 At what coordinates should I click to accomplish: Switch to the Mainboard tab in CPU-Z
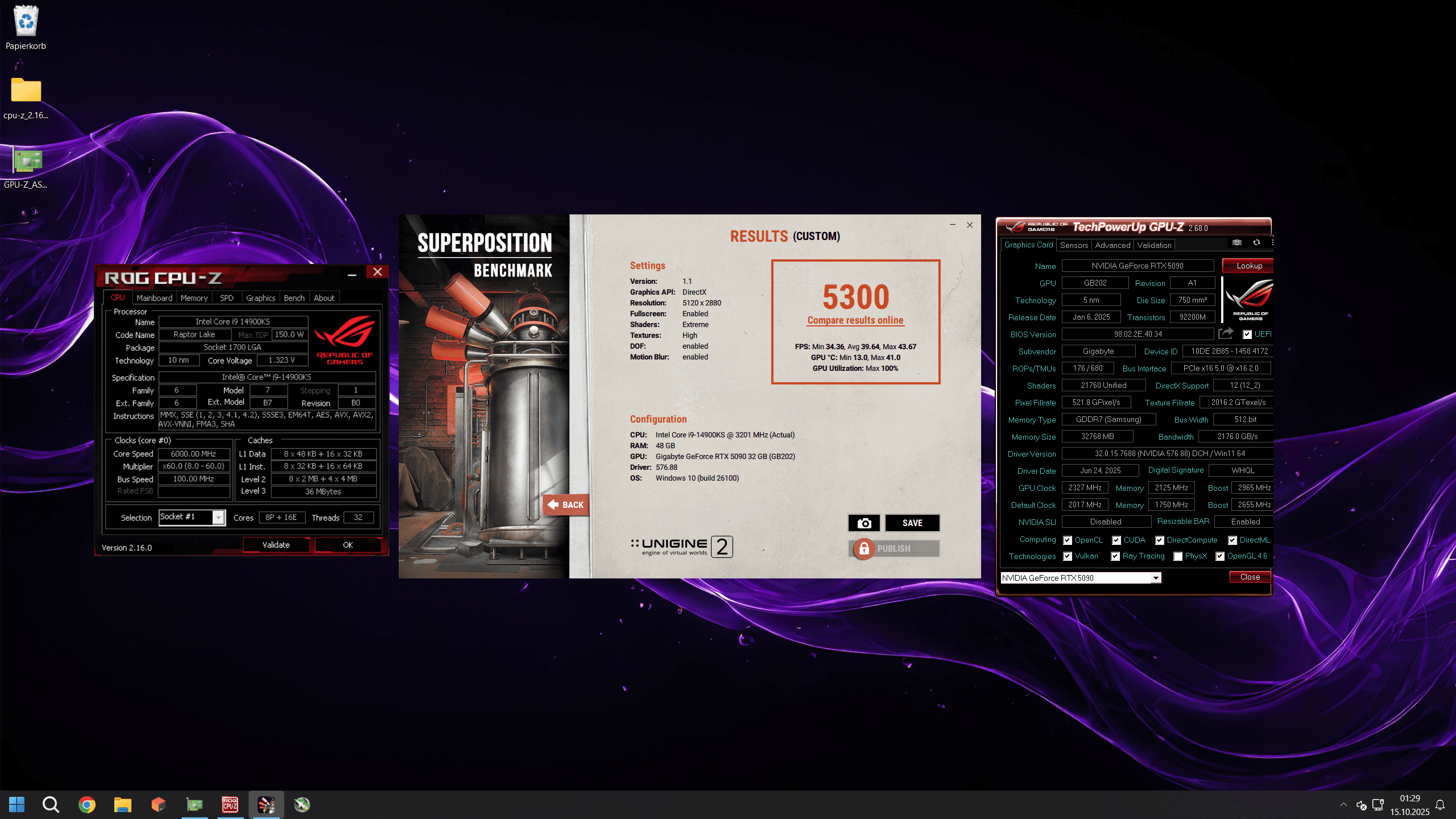(154, 297)
